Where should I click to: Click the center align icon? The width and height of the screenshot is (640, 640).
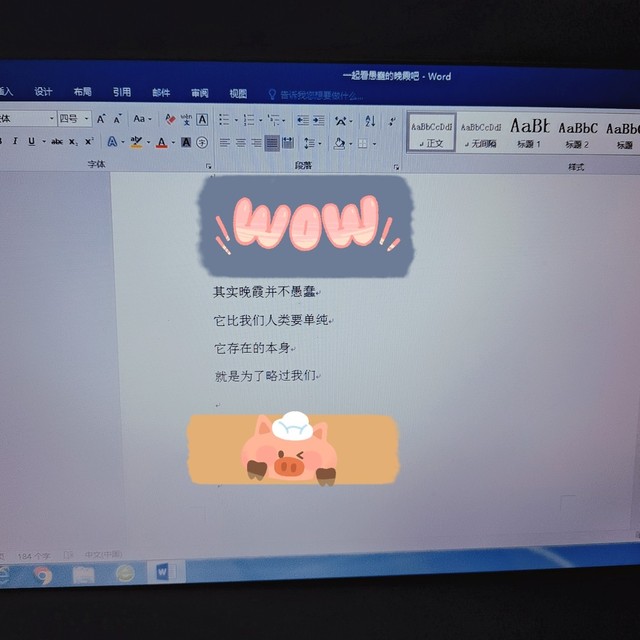(241, 143)
